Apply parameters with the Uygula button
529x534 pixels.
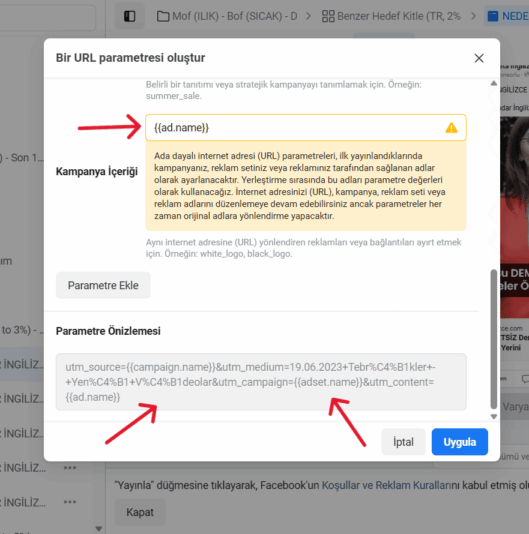460,442
